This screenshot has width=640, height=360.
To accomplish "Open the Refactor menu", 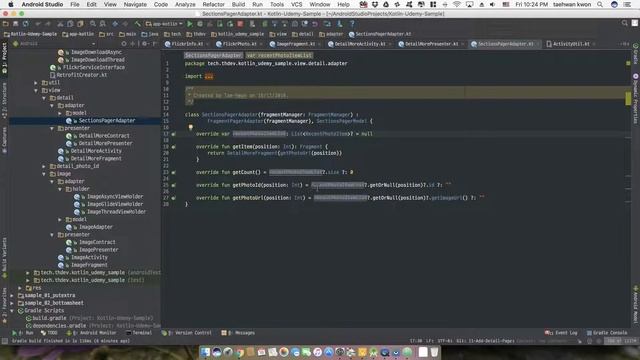I will tap(213, 4).
